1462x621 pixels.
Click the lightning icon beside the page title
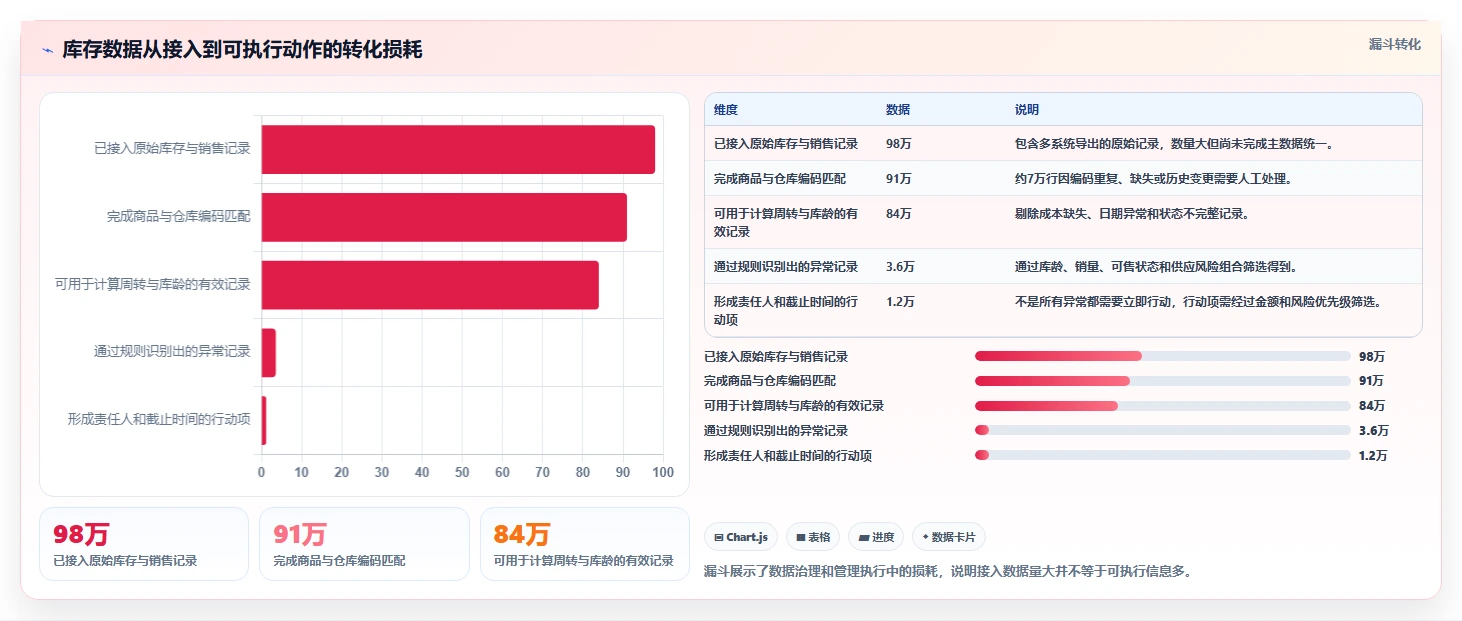[47, 50]
